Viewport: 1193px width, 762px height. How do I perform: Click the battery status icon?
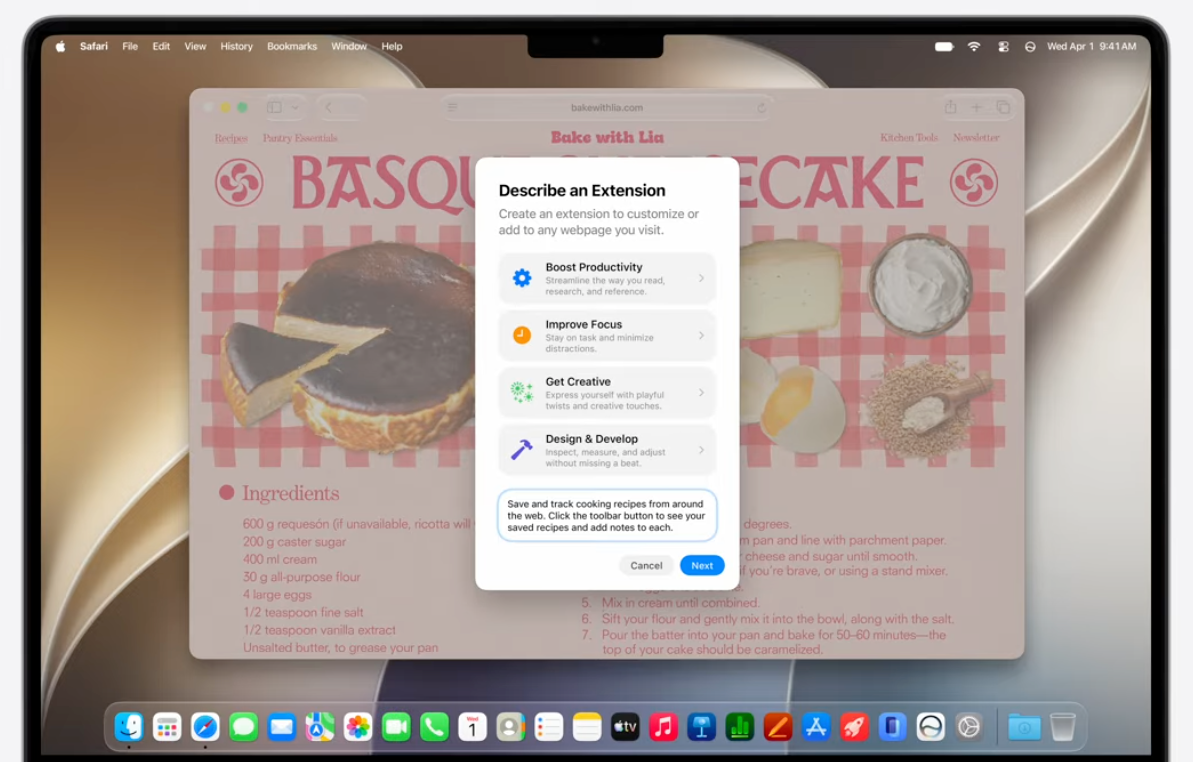pyautogui.click(x=944, y=46)
